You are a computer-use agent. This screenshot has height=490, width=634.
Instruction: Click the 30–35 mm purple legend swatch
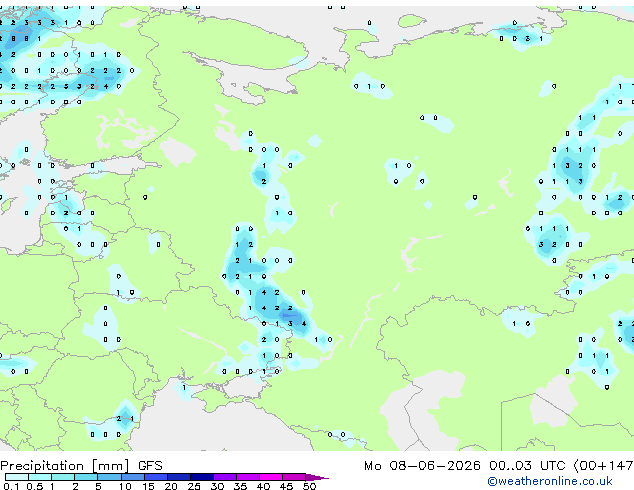[x=225, y=477]
